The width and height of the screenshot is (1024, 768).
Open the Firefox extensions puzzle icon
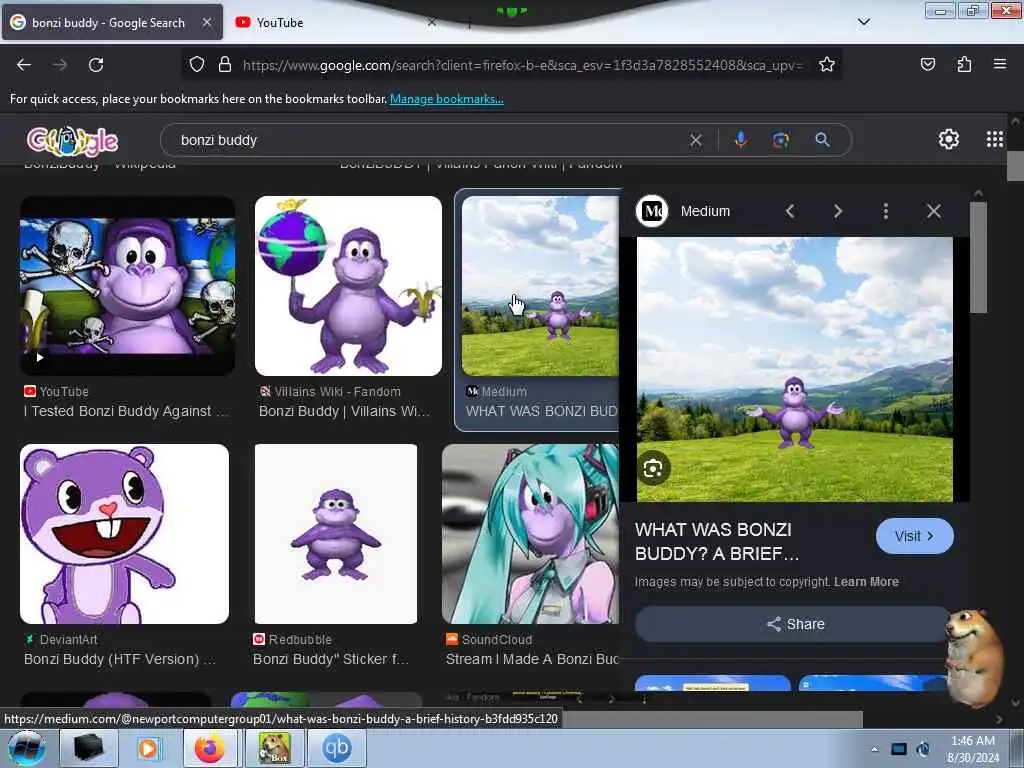point(964,65)
